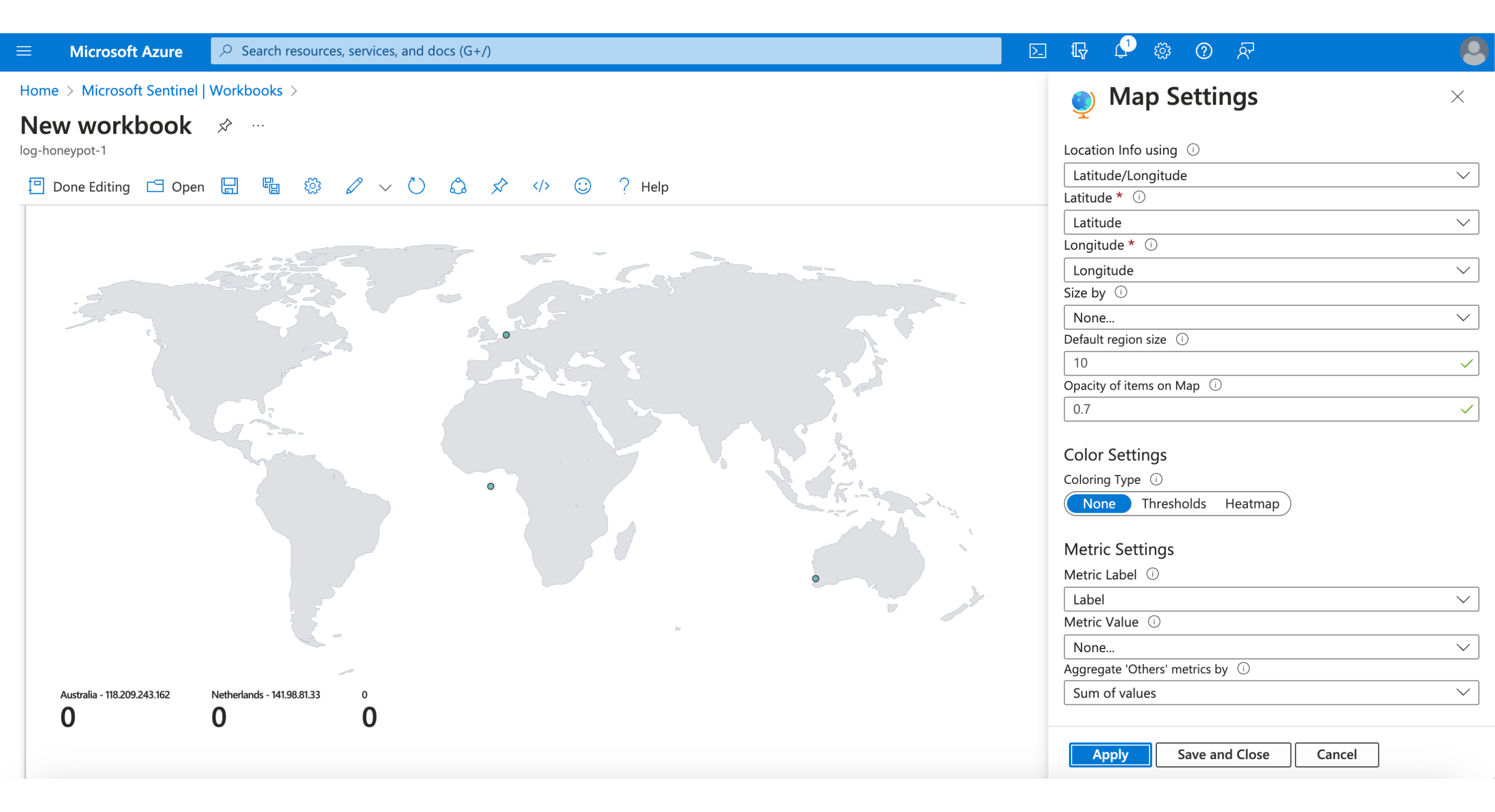This screenshot has height=812, width=1495.
Task: Select Heatmap coloring type
Action: [x=1251, y=503]
